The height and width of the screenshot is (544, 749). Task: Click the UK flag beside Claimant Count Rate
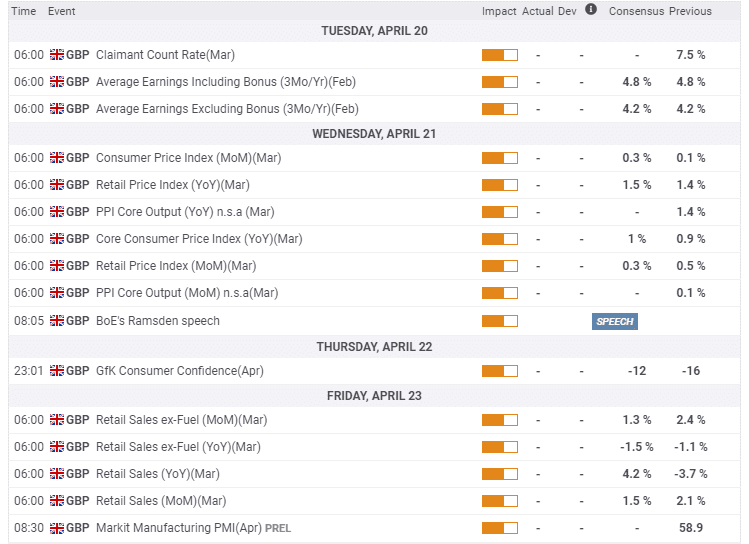[x=57, y=55]
